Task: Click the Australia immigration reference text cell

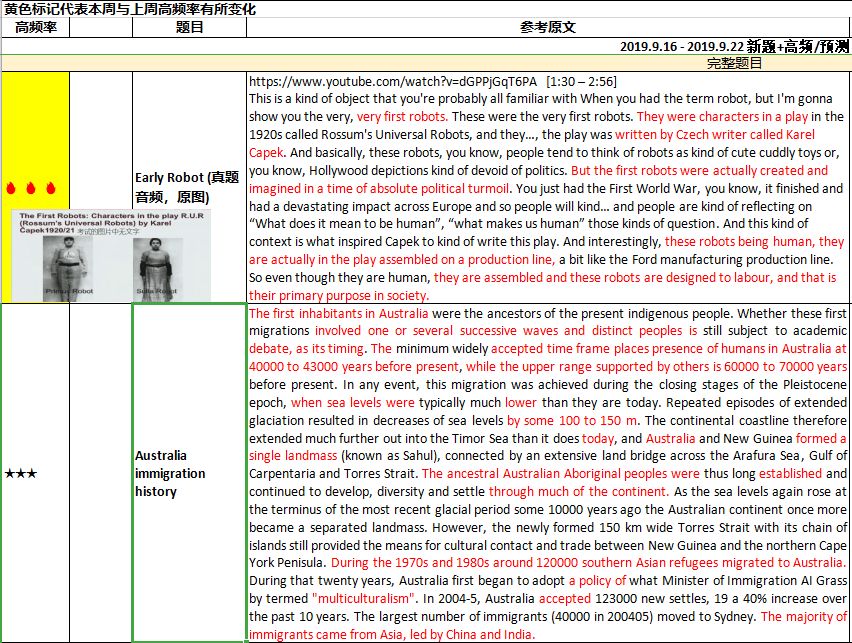Action: click(x=548, y=473)
